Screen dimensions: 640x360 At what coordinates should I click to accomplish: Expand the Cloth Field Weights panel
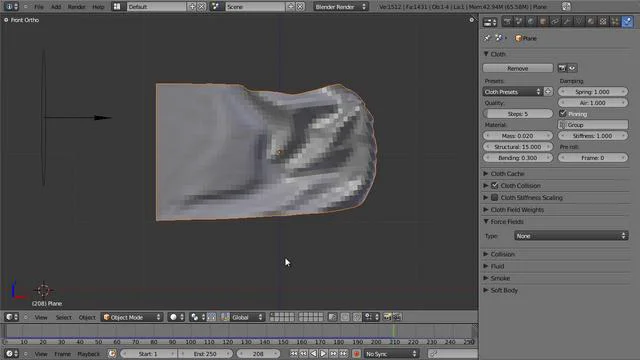(486, 210)
